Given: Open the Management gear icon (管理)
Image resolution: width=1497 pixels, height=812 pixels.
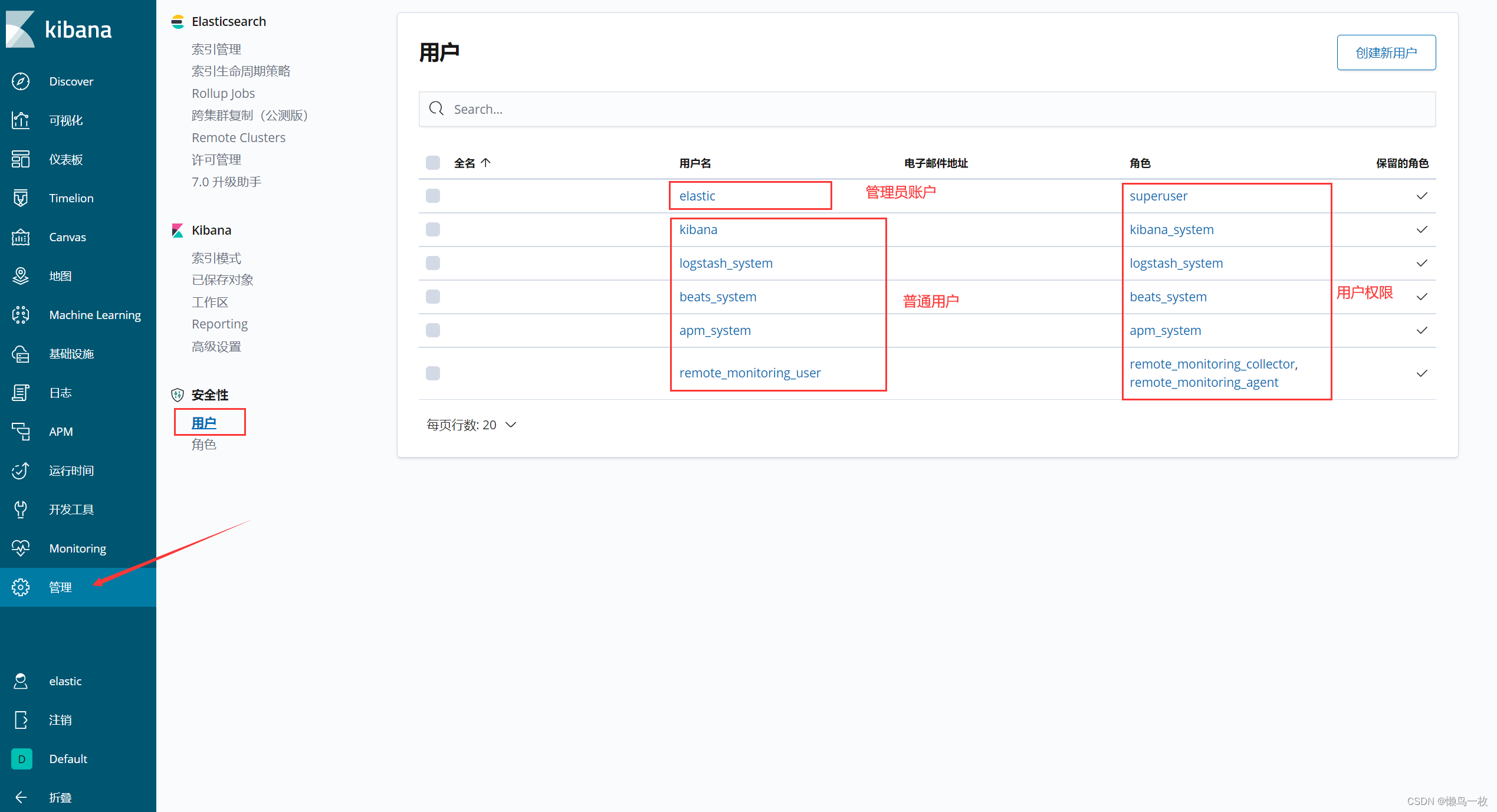Looking at the screenshot, I should coord(21,587).
